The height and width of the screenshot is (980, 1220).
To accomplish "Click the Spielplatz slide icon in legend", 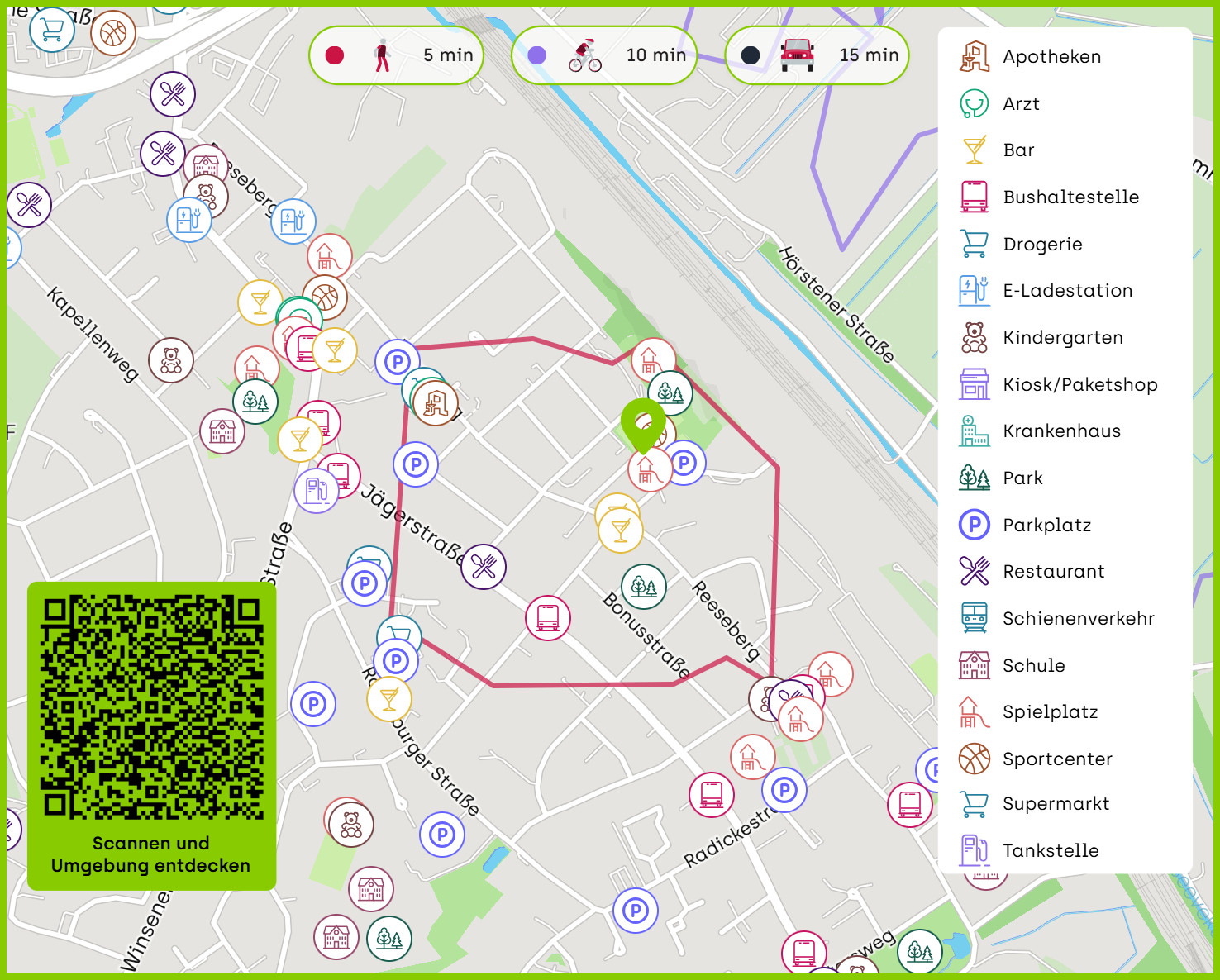I will coord(975,711).
